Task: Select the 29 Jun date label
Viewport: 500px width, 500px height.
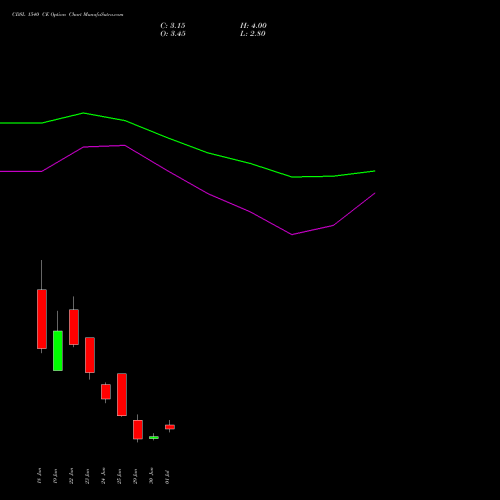Action: pyautogui.click(x=135, y=476)
